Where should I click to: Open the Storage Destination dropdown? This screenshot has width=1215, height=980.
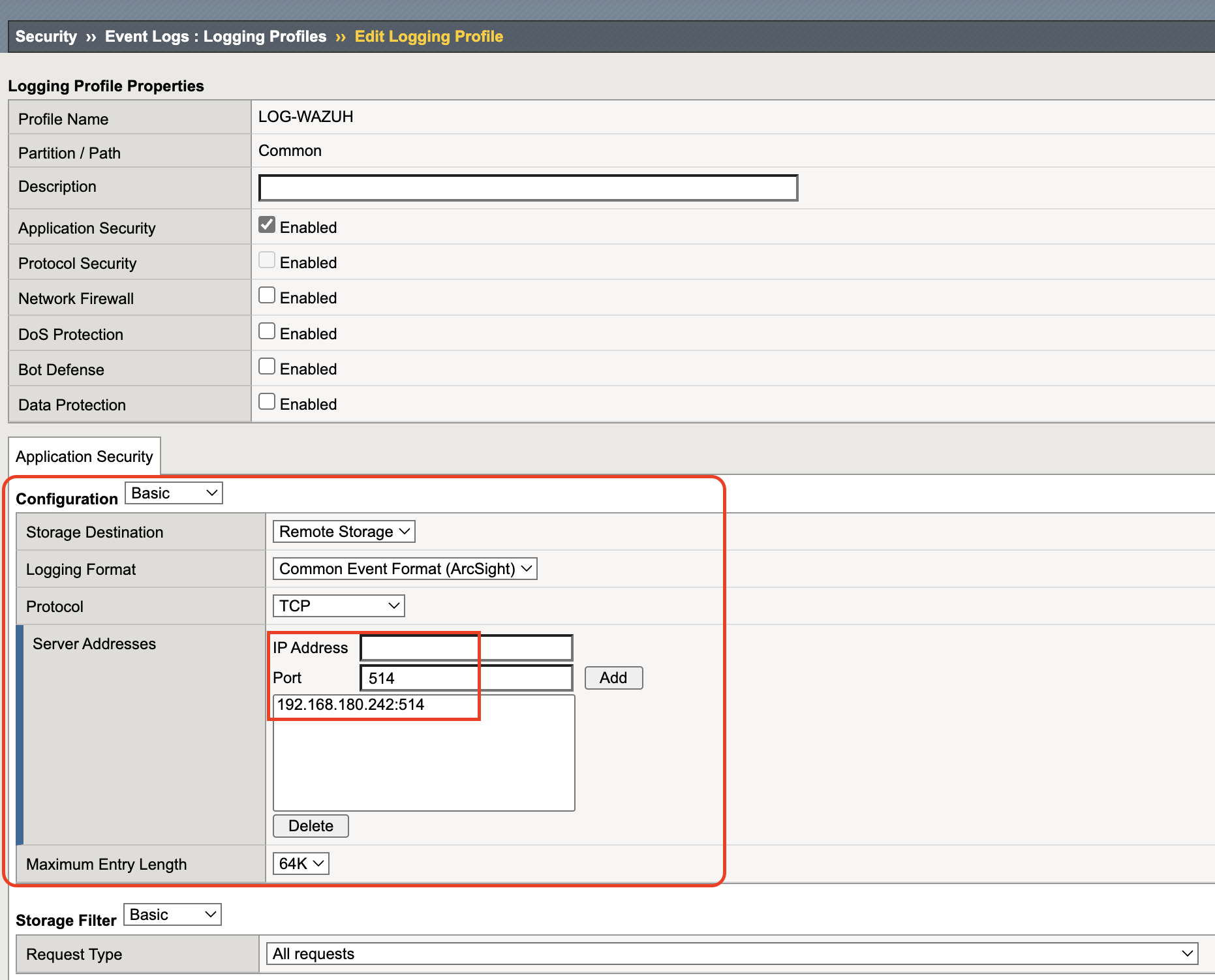[x=343, y=531]
